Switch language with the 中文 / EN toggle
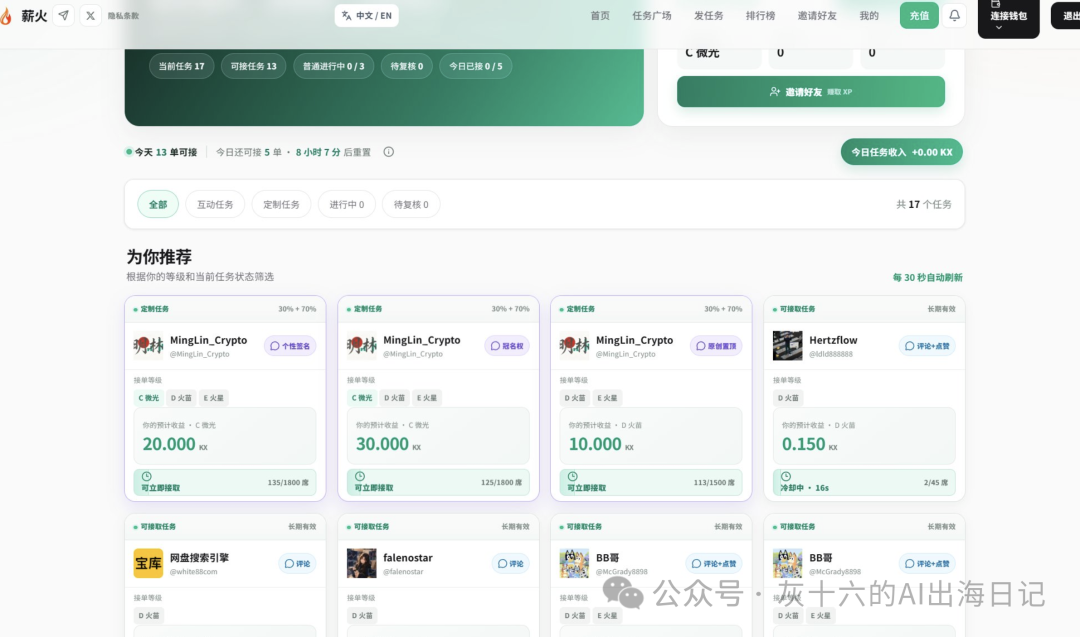The image size is (1080, 637). (x=366, y=15)
